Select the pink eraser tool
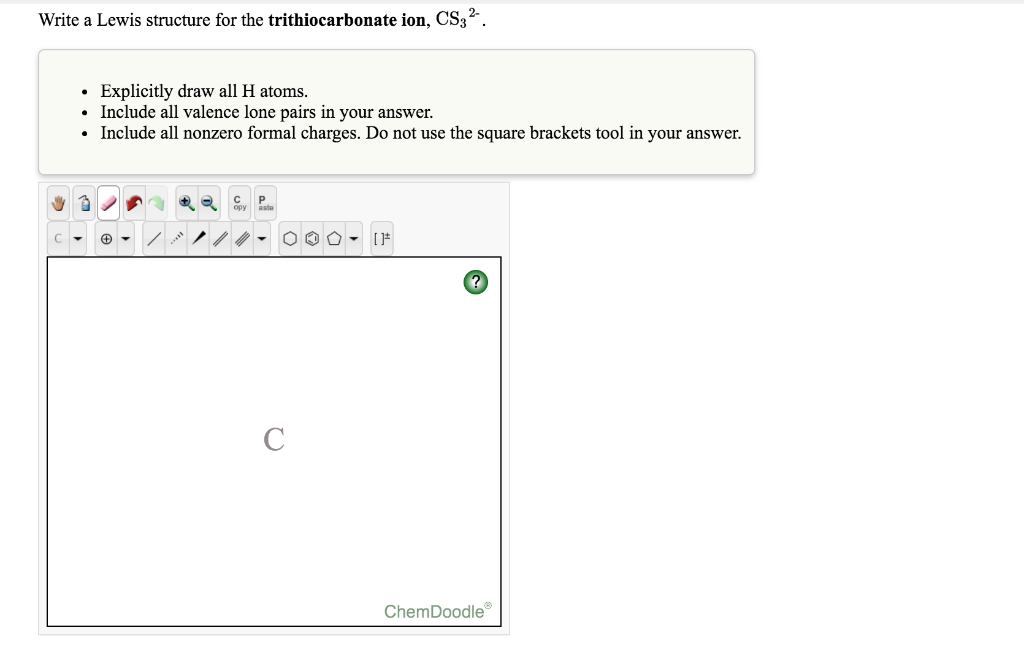 point(109,203)
